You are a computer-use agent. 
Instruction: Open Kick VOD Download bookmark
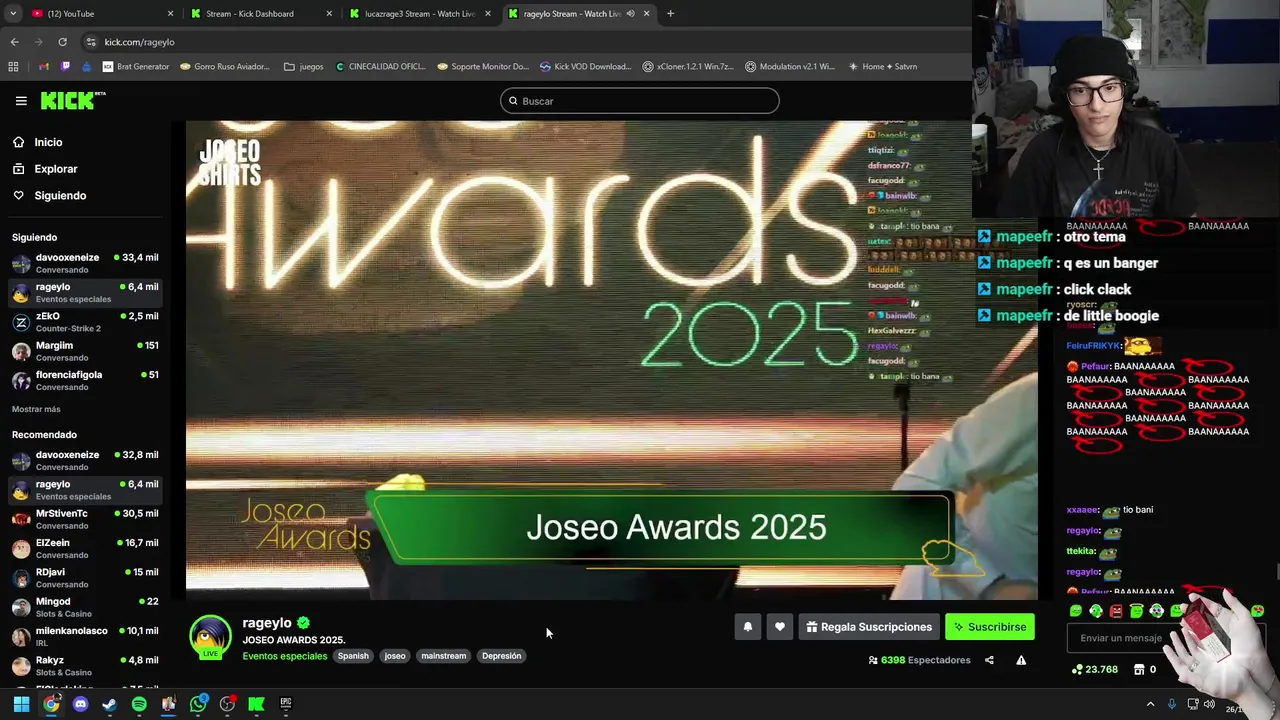tap(585, 67)
